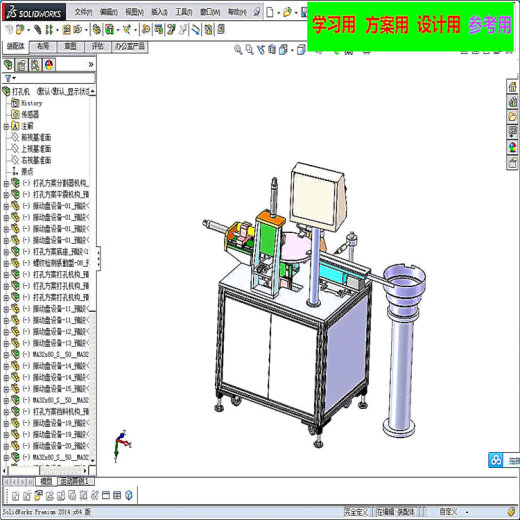
Task: Click the Linear Component Pattern icon
Action: coord(49,30)
